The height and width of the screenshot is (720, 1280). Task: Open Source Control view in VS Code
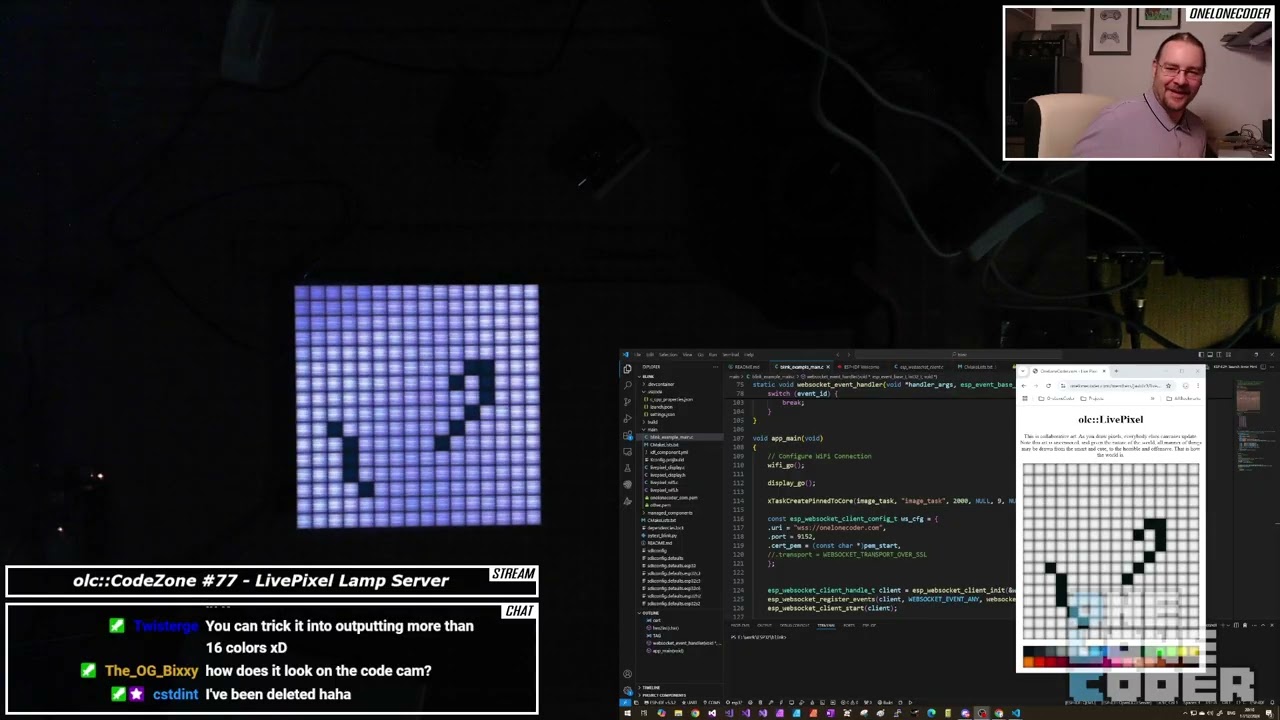[x=627, y=402]
